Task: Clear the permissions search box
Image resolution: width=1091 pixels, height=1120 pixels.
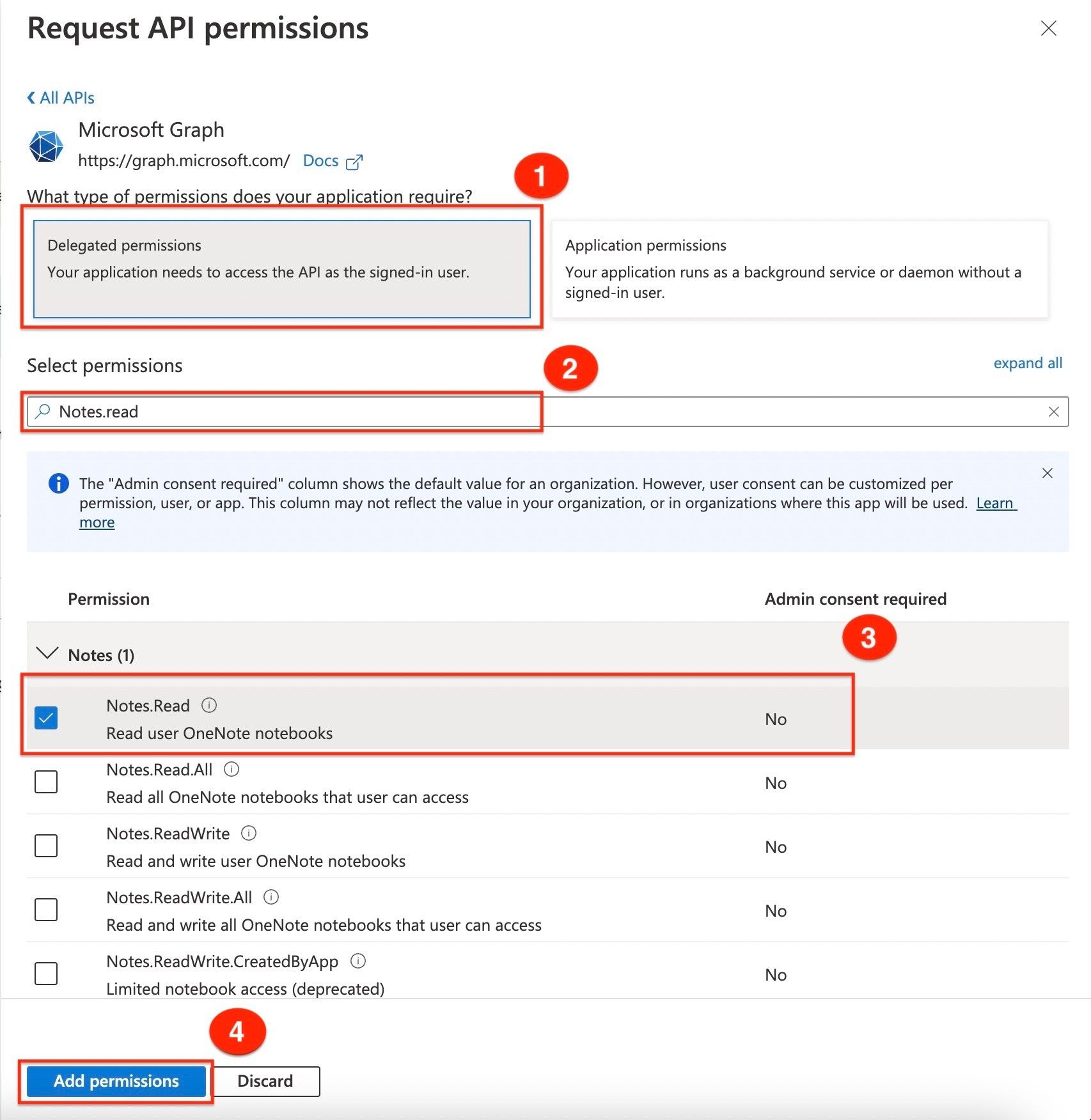Action: (1053, 412)
